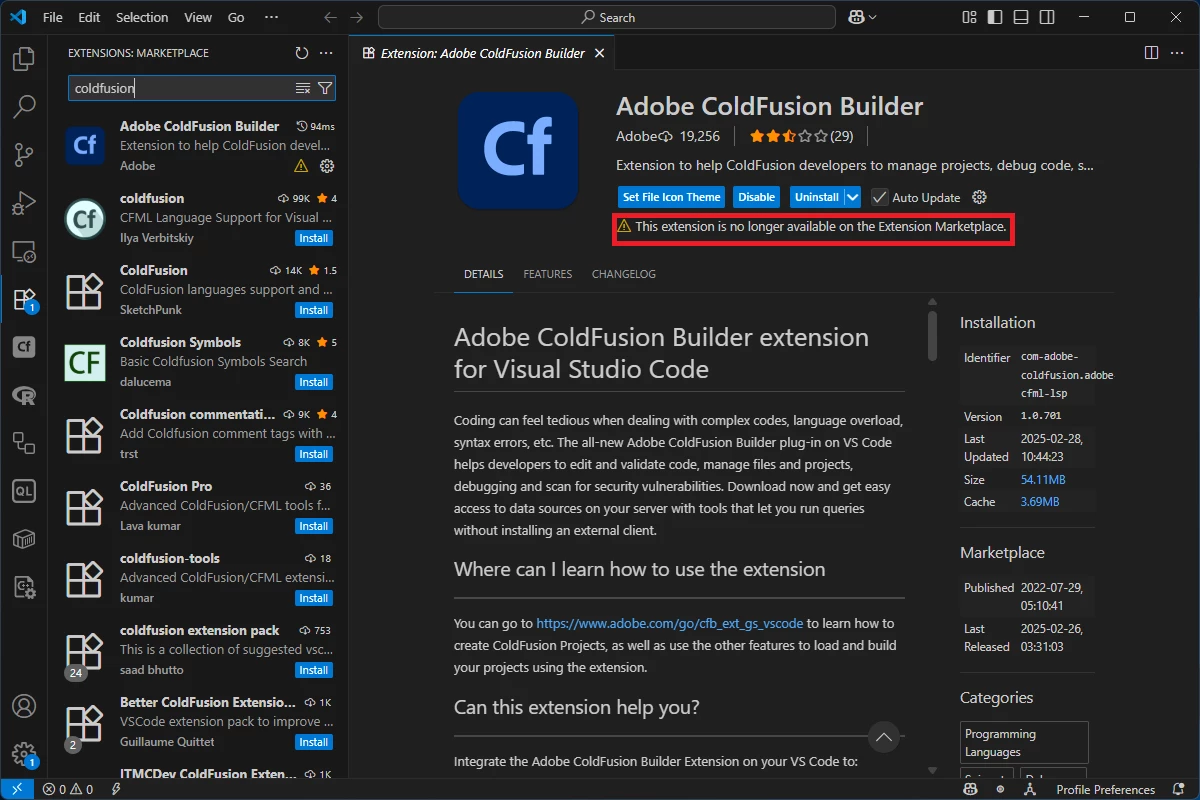Go forward with the navigation arrow
Viewport: 1200px width, 800px height.
click(x=357, y=17)
